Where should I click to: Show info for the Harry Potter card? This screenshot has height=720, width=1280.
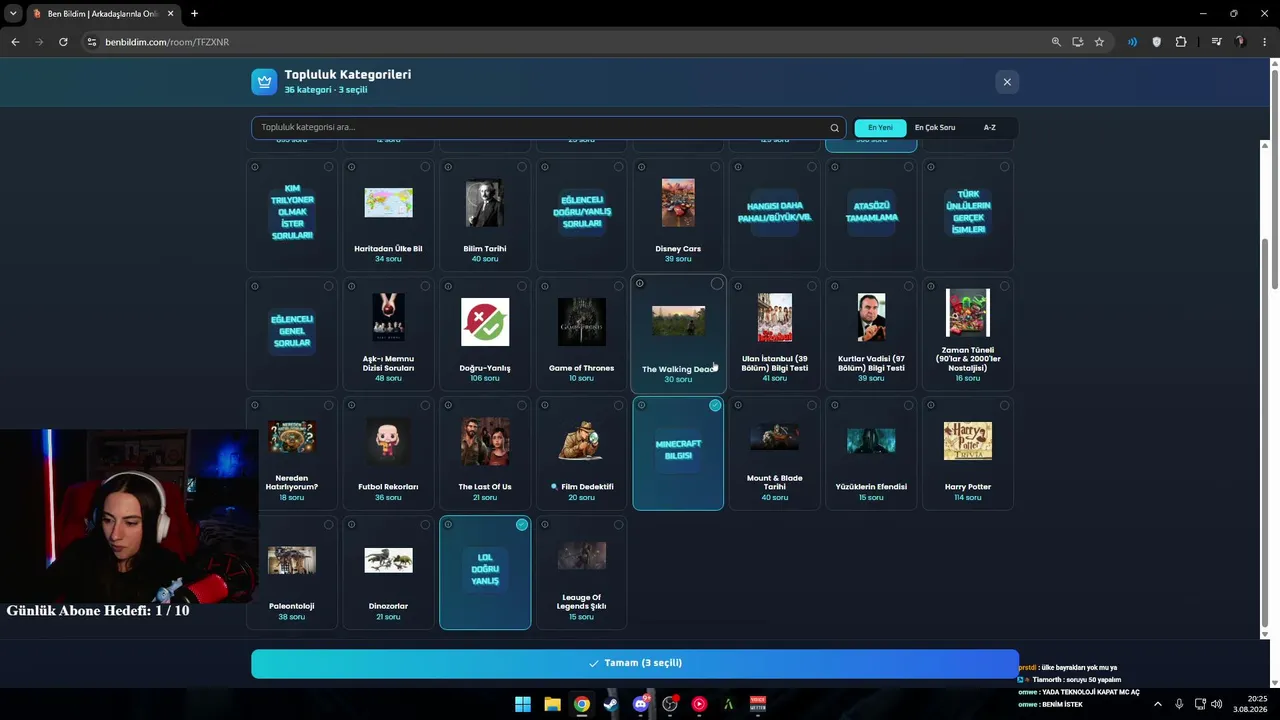[931, 405]
